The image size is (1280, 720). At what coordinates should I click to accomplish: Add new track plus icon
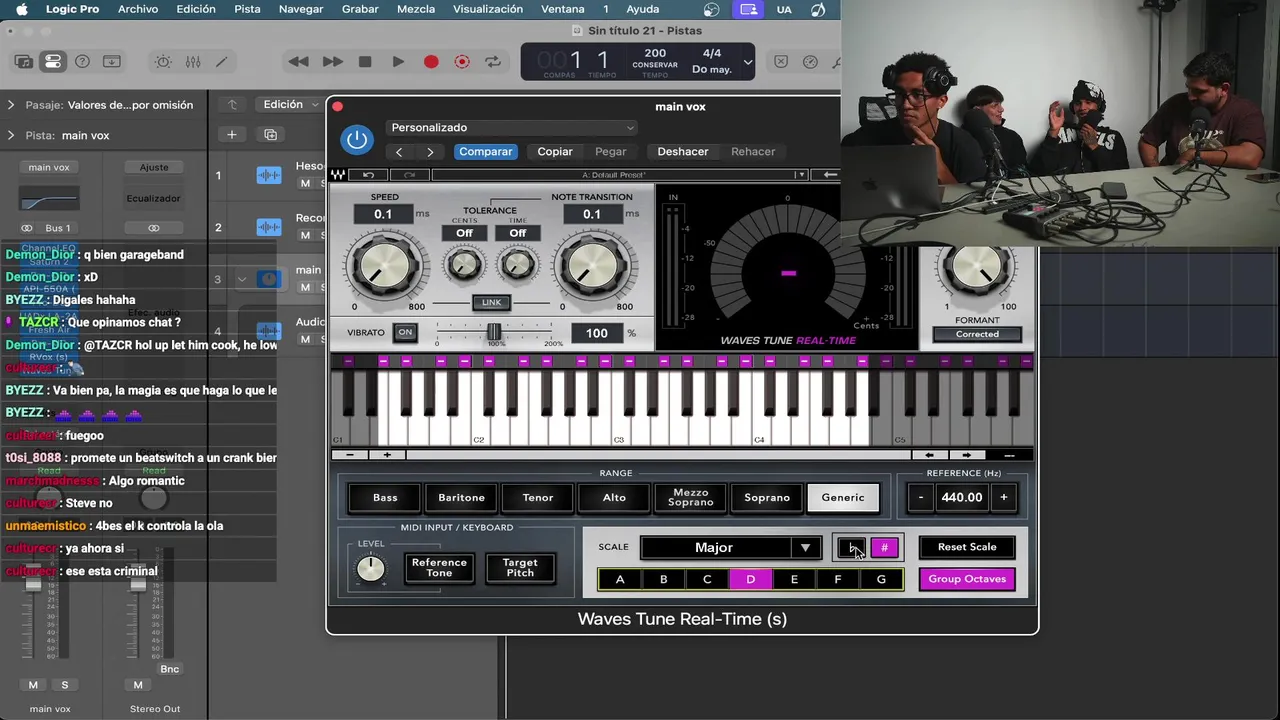231,135
